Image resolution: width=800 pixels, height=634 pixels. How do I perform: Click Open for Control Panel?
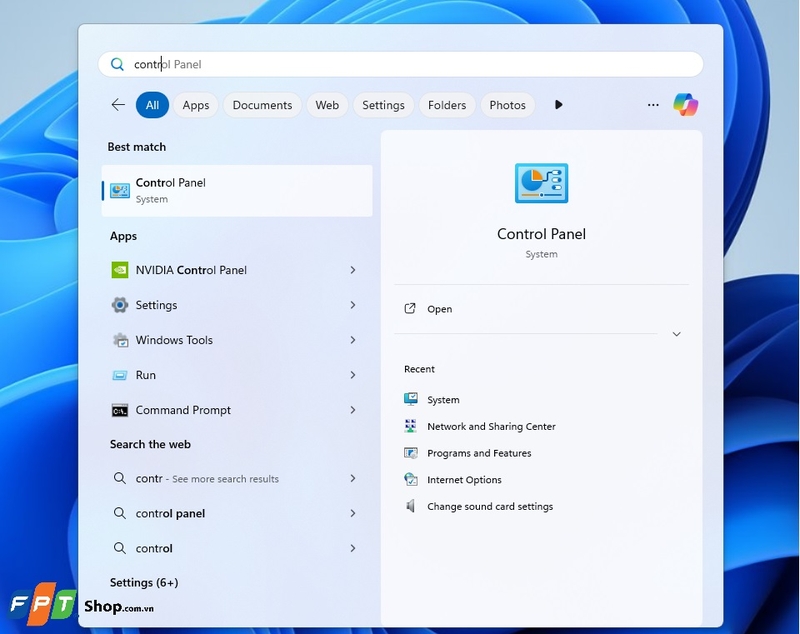[439, 309]
